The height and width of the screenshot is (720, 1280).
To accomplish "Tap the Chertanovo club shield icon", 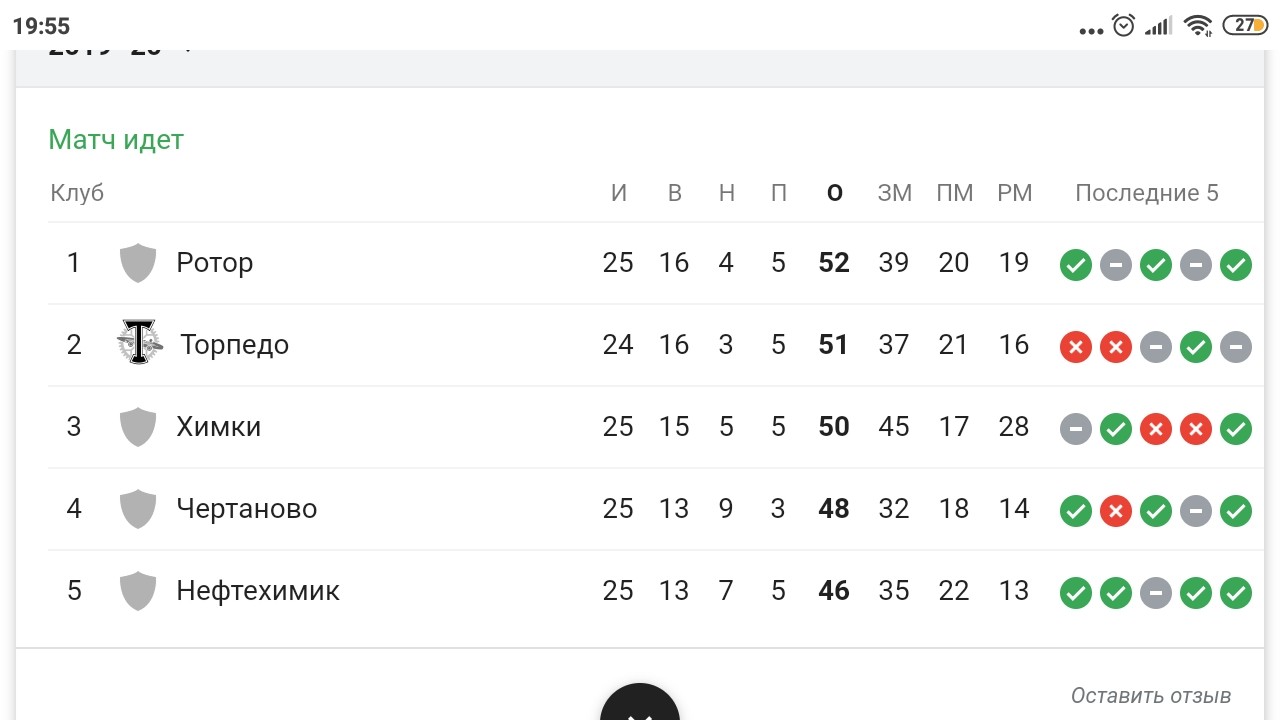I will tap(138, 509).
